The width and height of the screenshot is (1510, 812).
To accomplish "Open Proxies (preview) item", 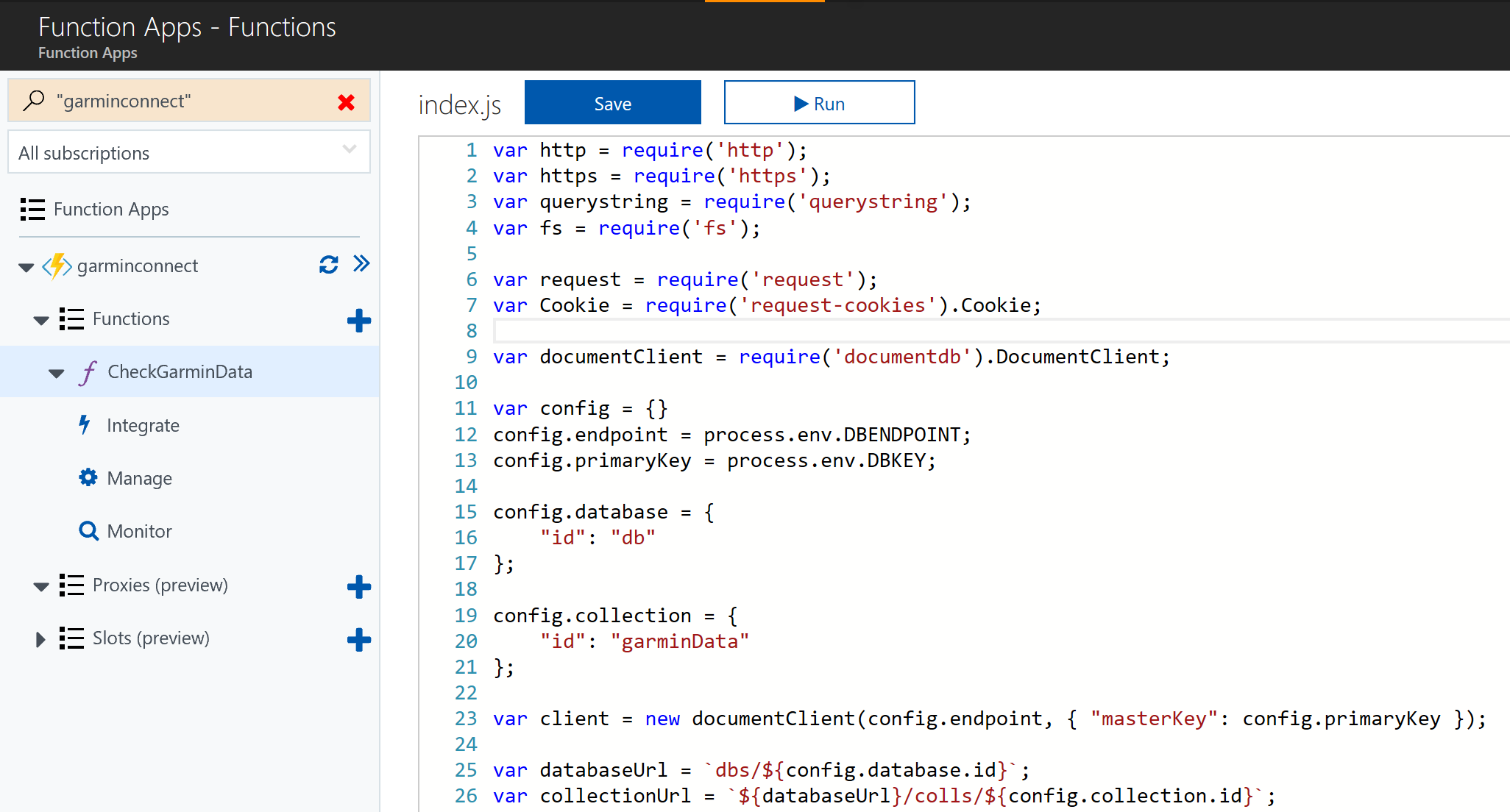I will coord(160,585).
